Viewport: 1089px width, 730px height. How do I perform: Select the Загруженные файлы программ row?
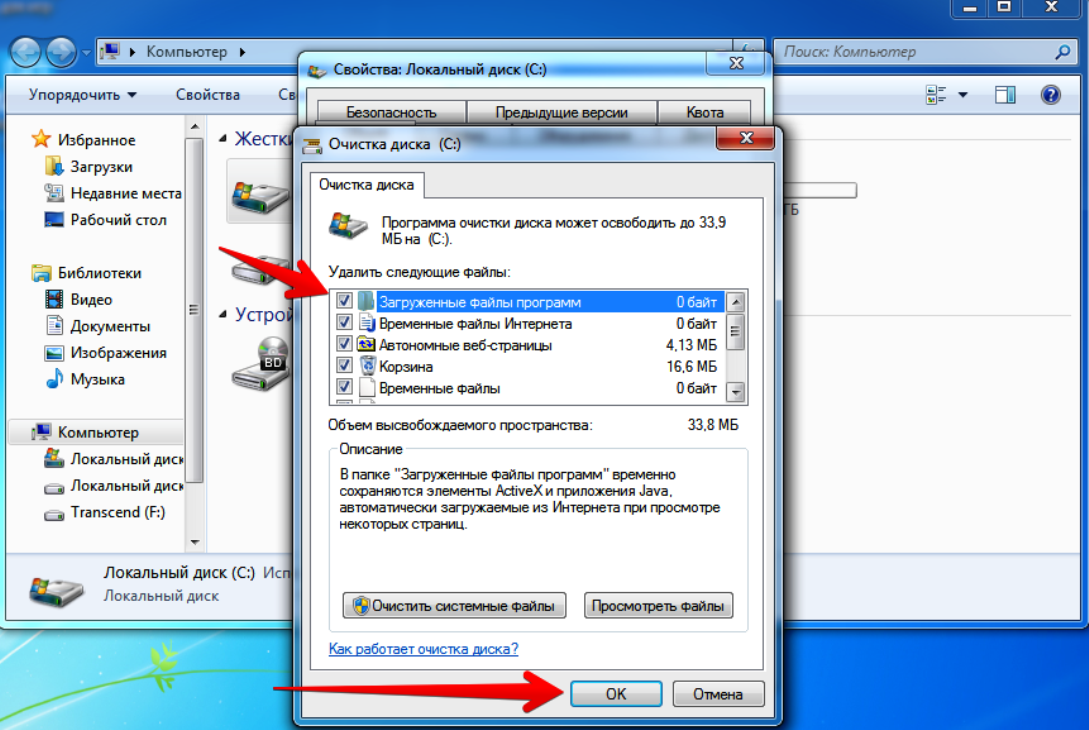(x=529, y=301)
